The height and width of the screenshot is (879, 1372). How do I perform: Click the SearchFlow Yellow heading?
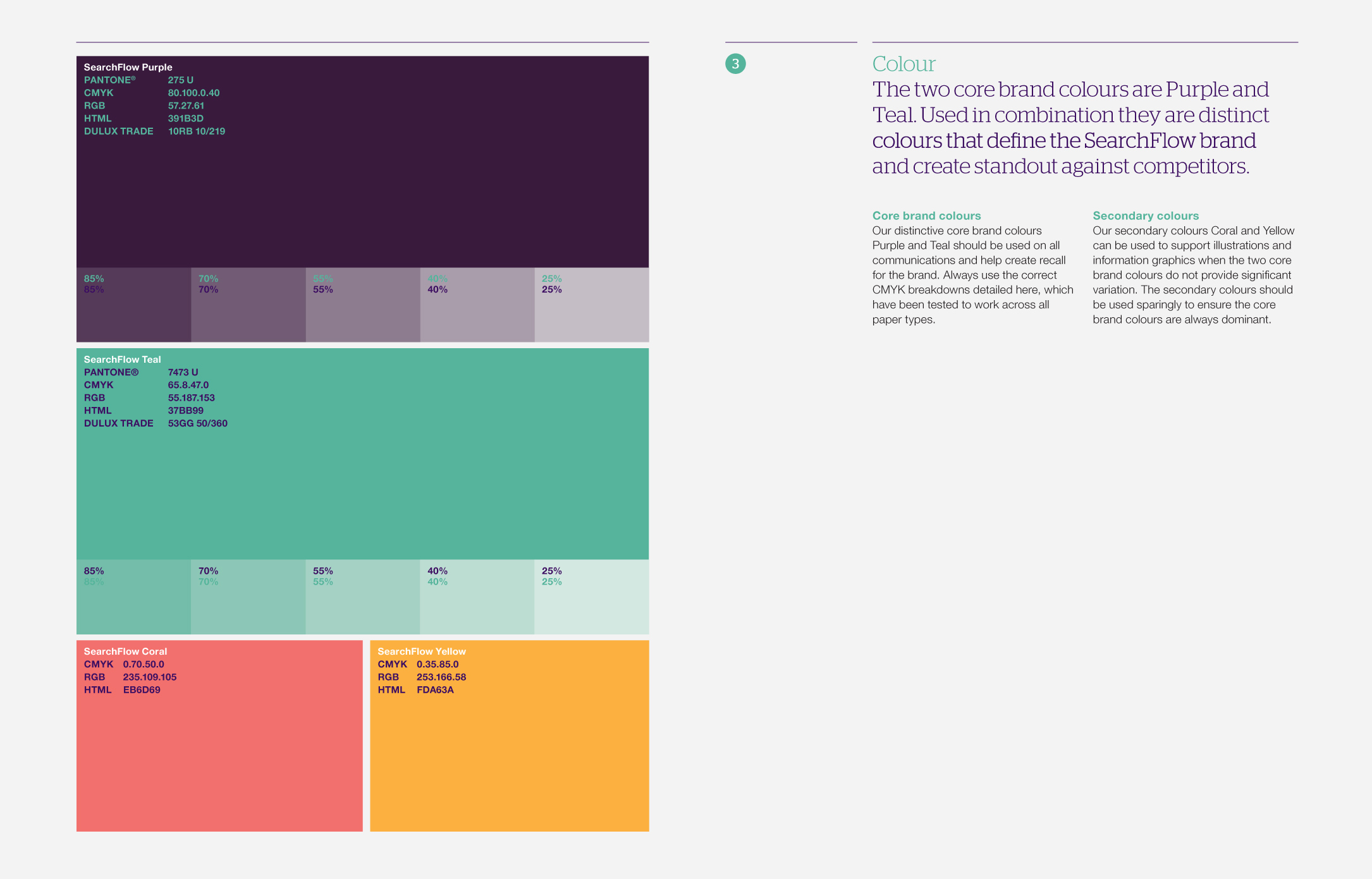point(422,652)
